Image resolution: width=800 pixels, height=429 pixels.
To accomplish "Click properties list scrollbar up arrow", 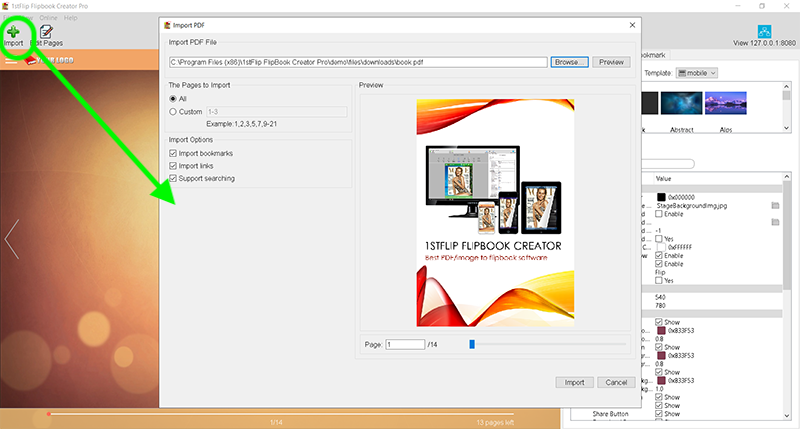I will [786, 177].
